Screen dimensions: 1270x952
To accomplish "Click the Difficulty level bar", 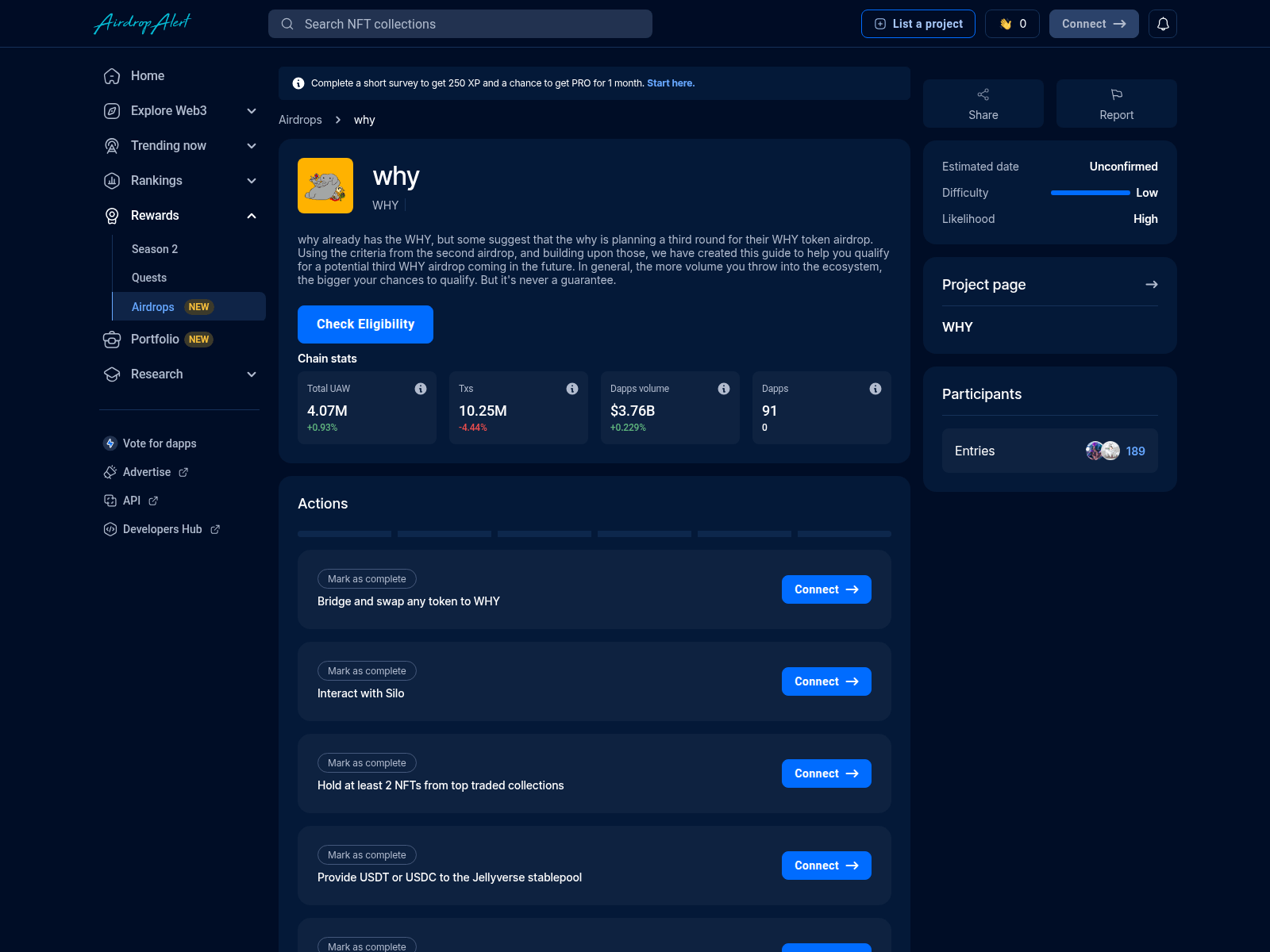I will [x=1089, y=193].
